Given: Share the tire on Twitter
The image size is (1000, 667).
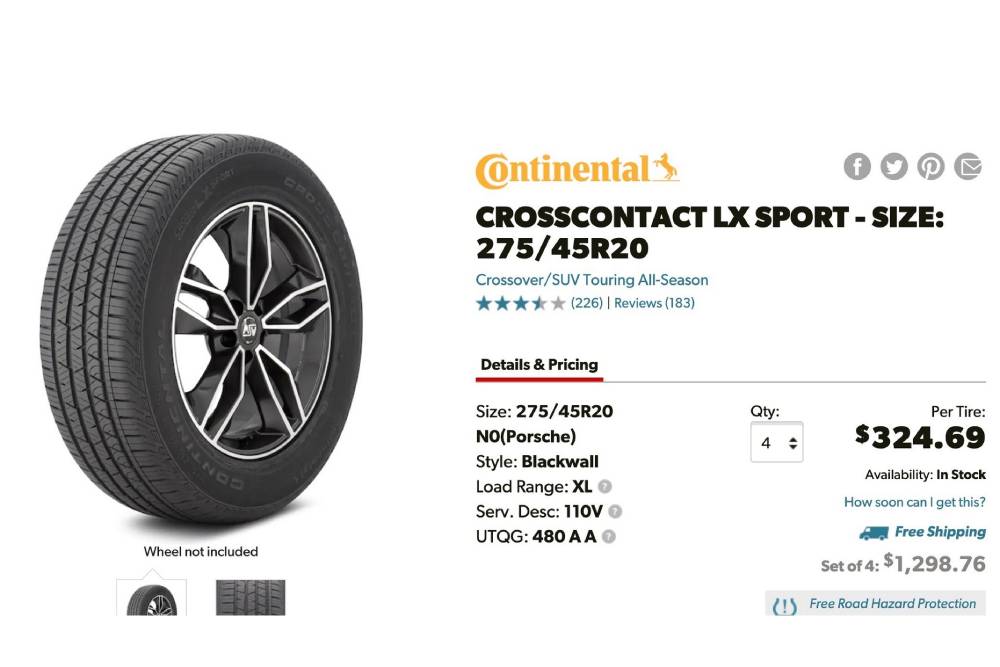Looking at the screenshot, I should click(x=894, y=166).
